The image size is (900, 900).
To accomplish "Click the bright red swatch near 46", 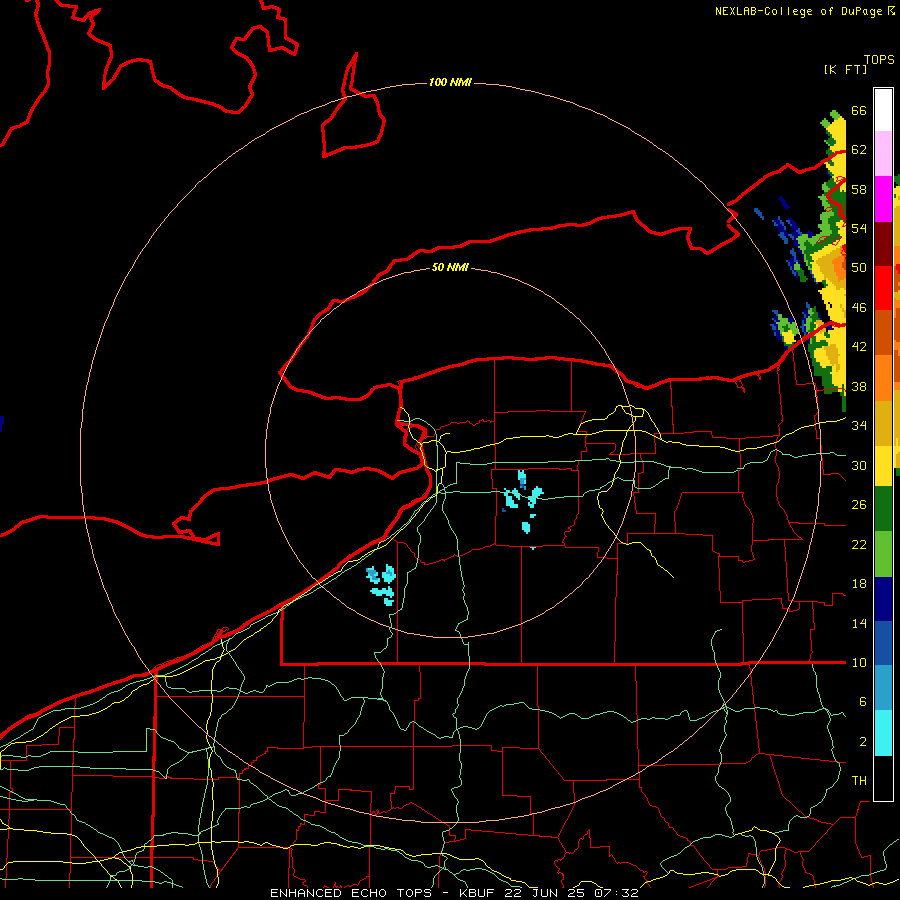I will pos(883,288).
